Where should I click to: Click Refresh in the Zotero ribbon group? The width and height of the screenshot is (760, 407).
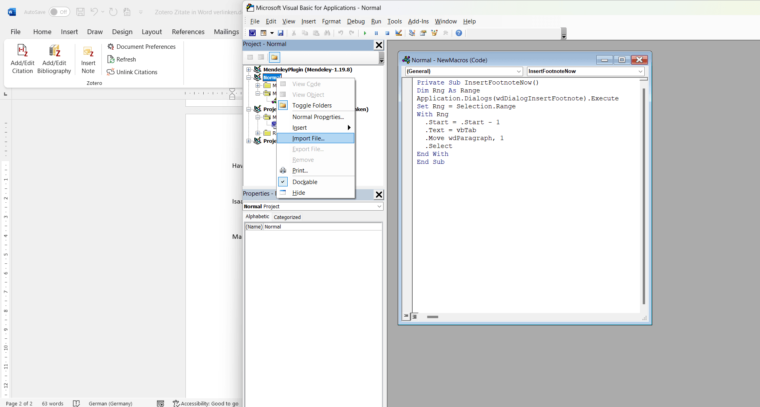121,59
